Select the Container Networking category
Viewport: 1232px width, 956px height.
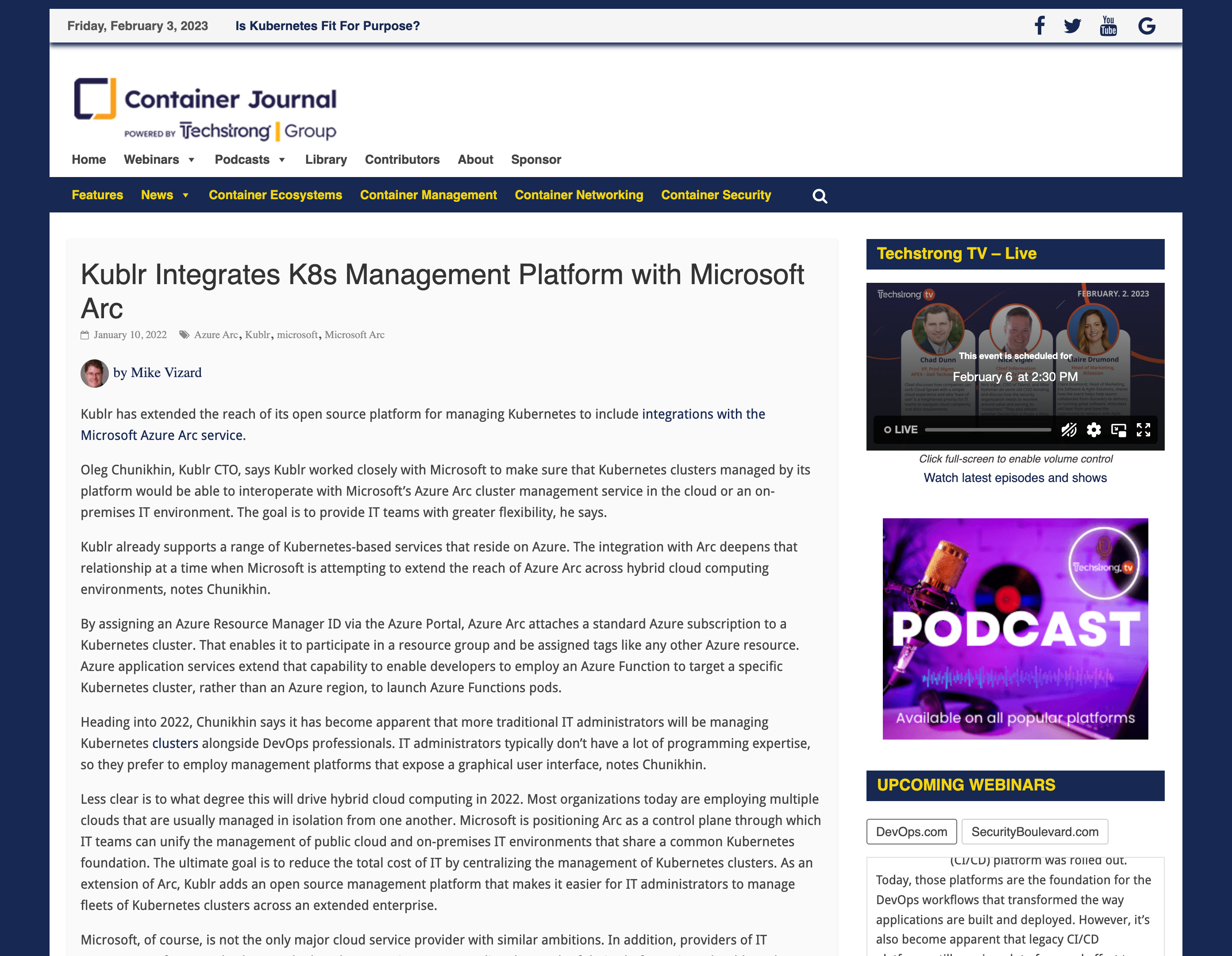click(579, 195)
